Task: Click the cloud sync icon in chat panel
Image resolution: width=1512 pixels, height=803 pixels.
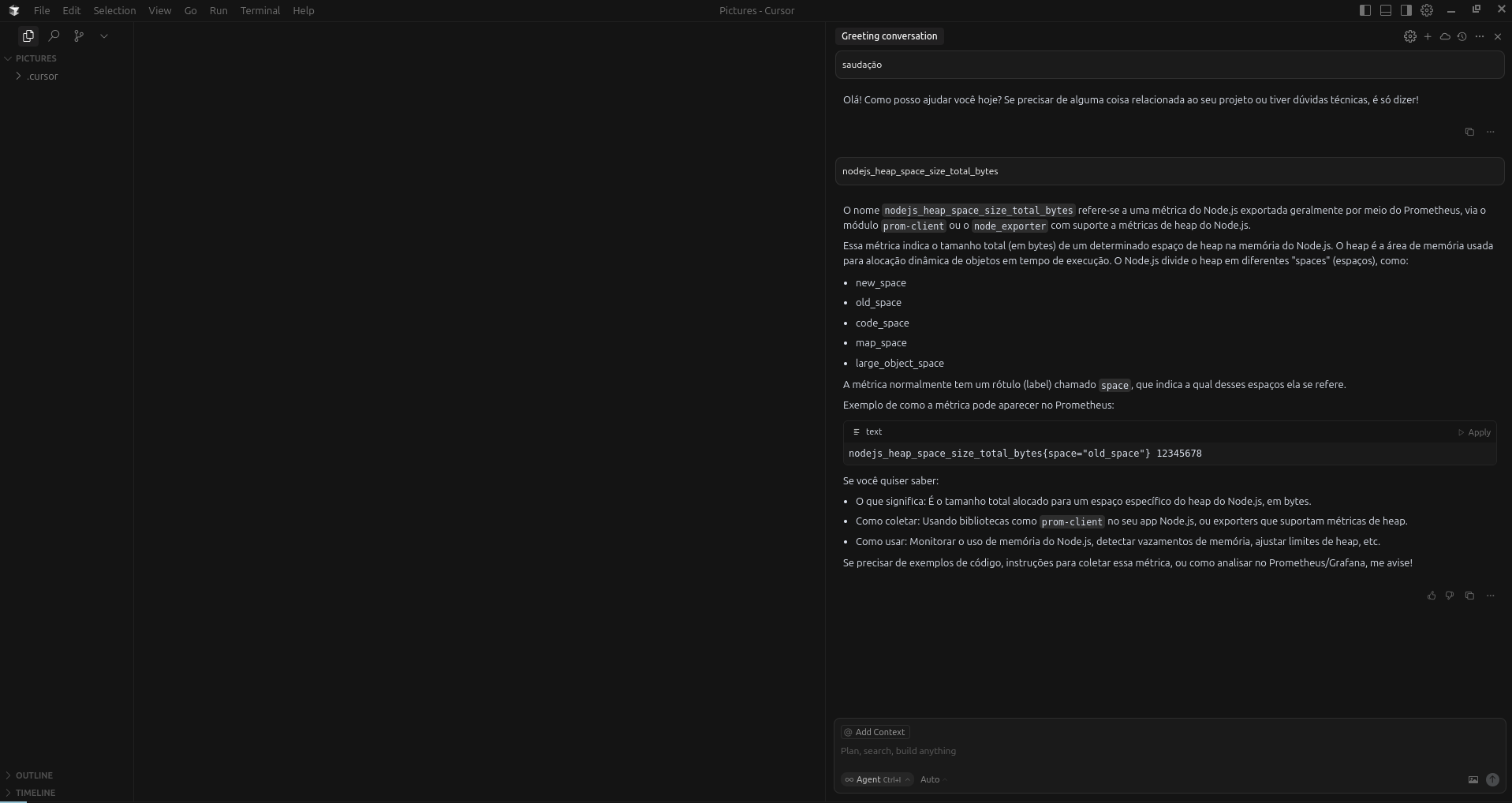Action: [x=1444, y=36]
